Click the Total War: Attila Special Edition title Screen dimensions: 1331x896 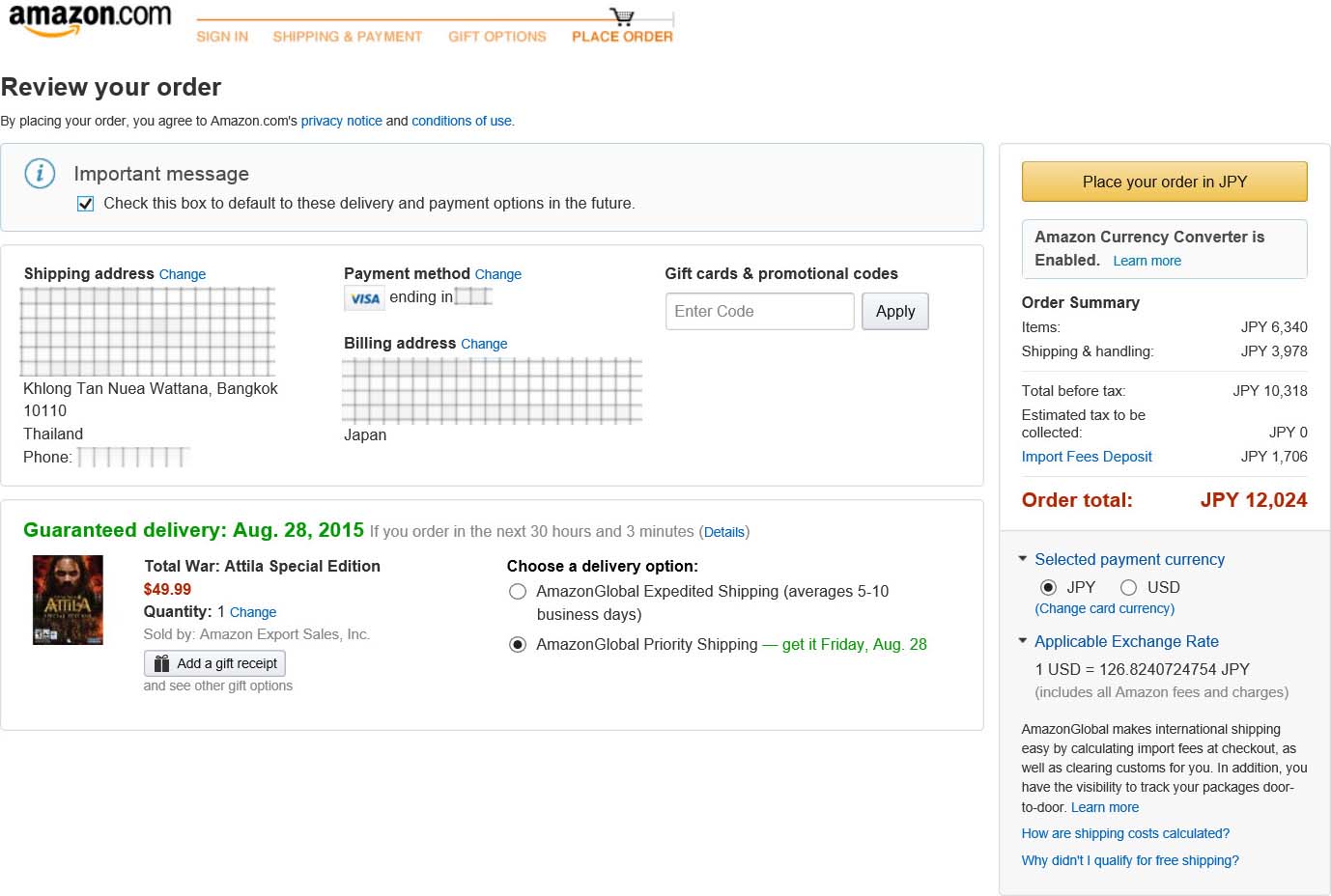(x=262, y=566)
